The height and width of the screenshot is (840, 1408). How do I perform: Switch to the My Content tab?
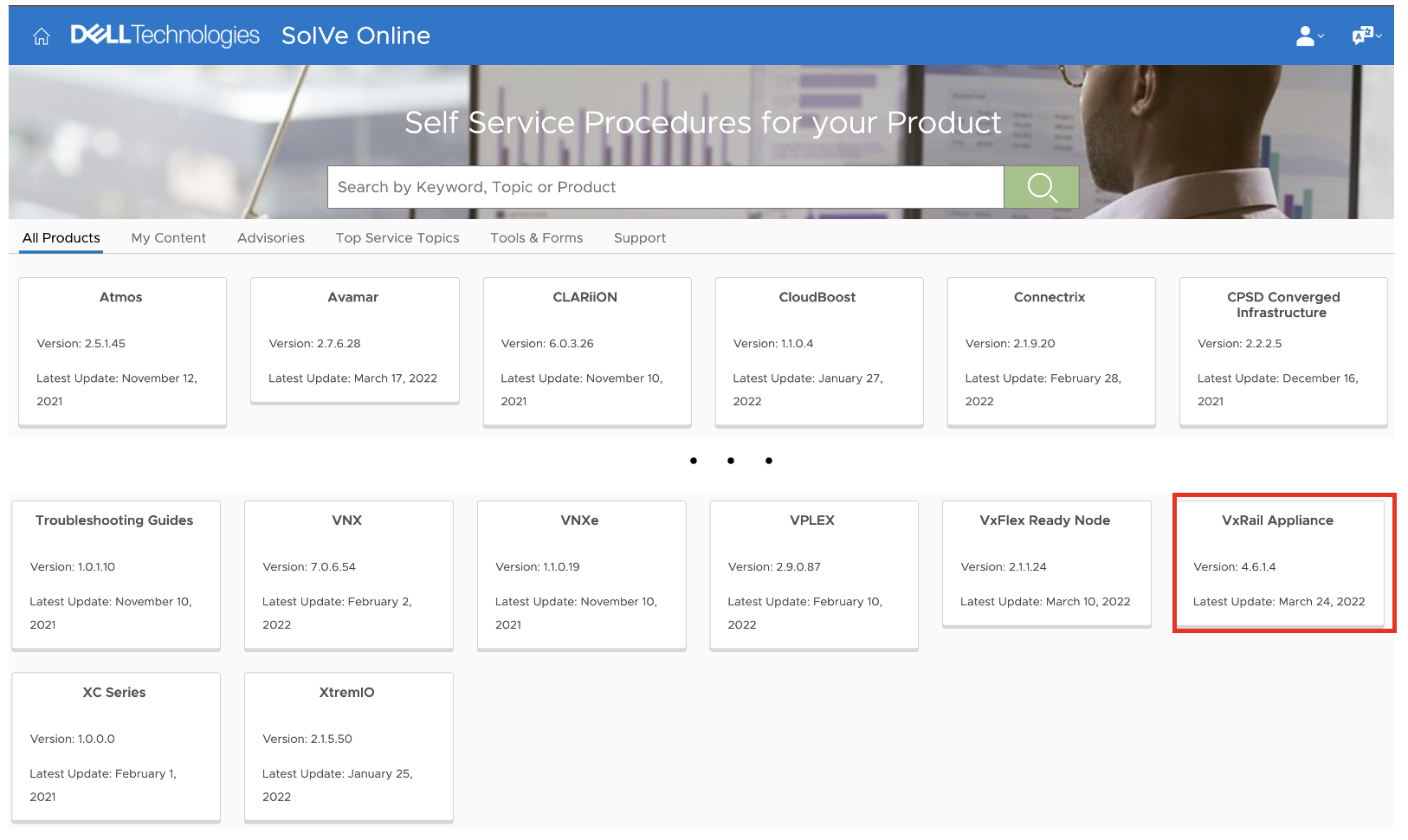tap(168, 238)
